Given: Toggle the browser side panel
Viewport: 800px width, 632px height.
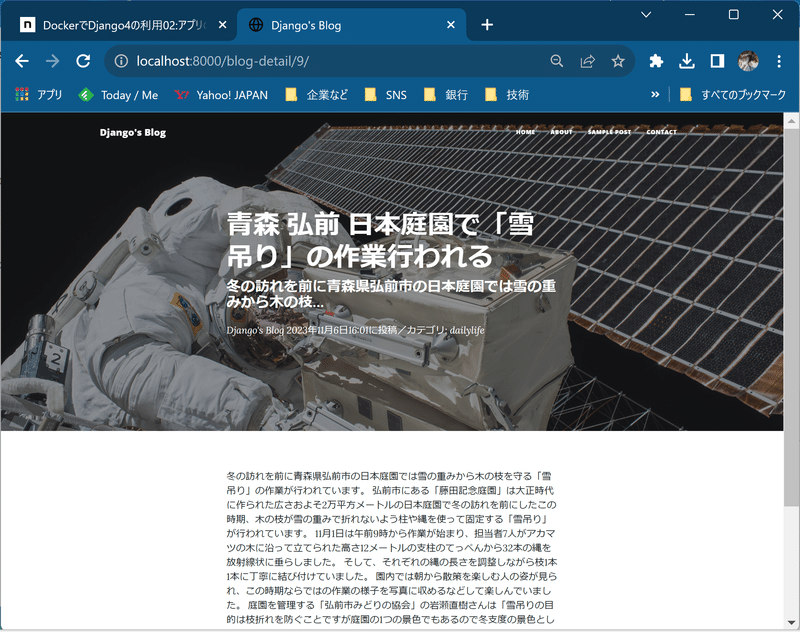Looking at the screenshot, I should [717, 61].
